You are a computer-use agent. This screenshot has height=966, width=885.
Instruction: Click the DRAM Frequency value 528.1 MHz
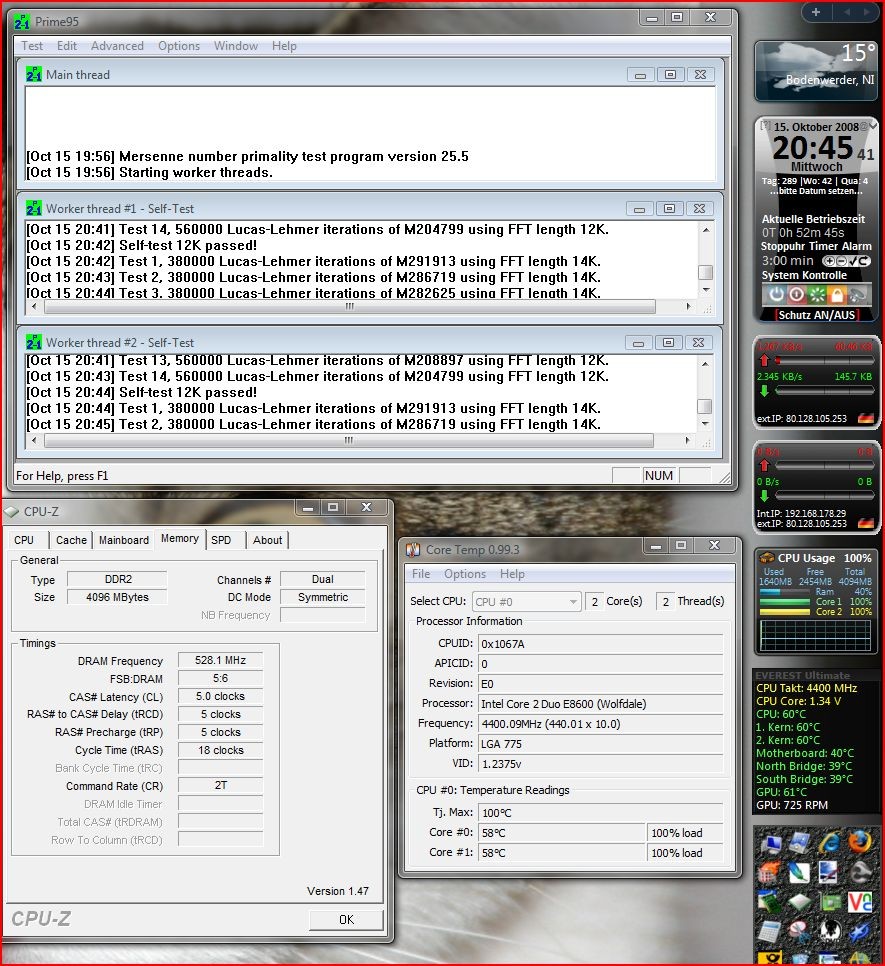[220, 660]
